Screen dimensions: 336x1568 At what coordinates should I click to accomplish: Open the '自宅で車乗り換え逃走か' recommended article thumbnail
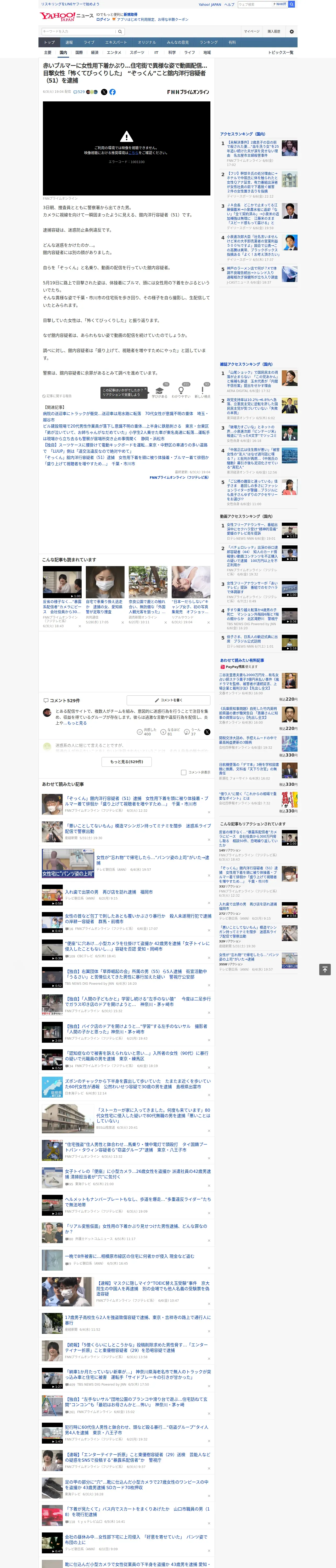(105, 583)
